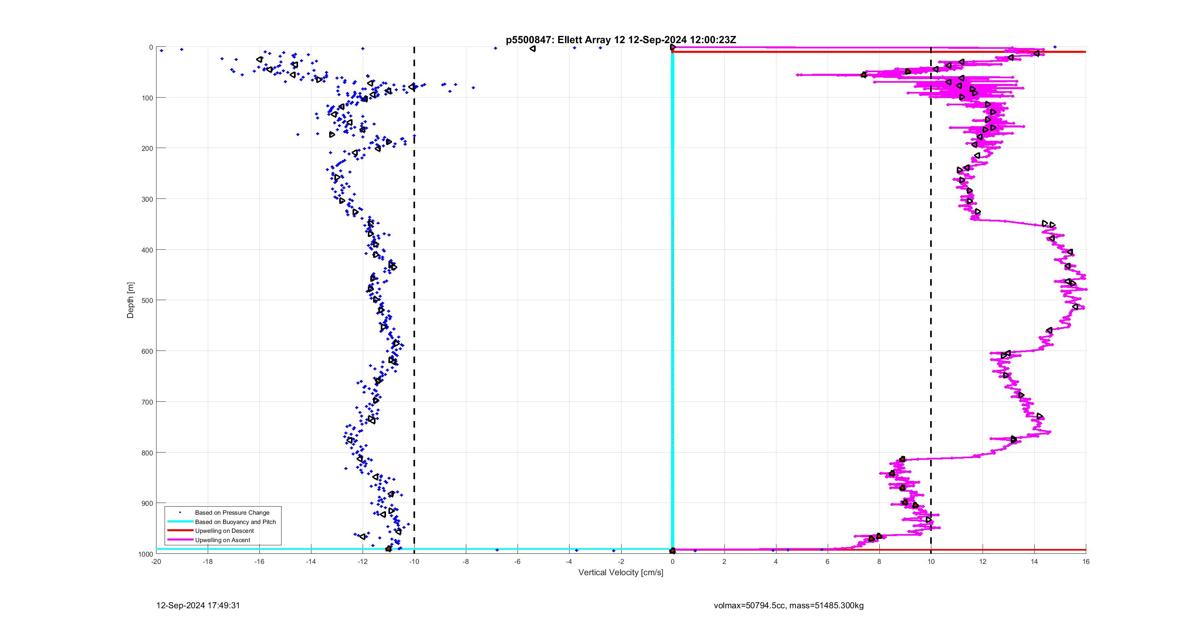Click x-axis tick label '16'
Viewport: 1200px width, 622px height.
click(x=1086, y=561)
